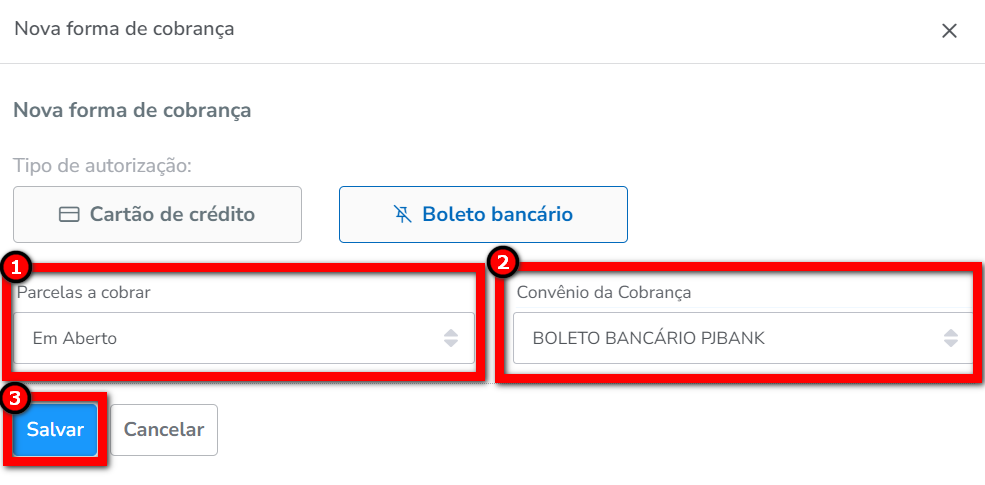This screenshot has height=485, width=985.
Task: Click the arrows on the BOLETO BANCÁRIO PJBANK selector
Action: coord(951,338)
